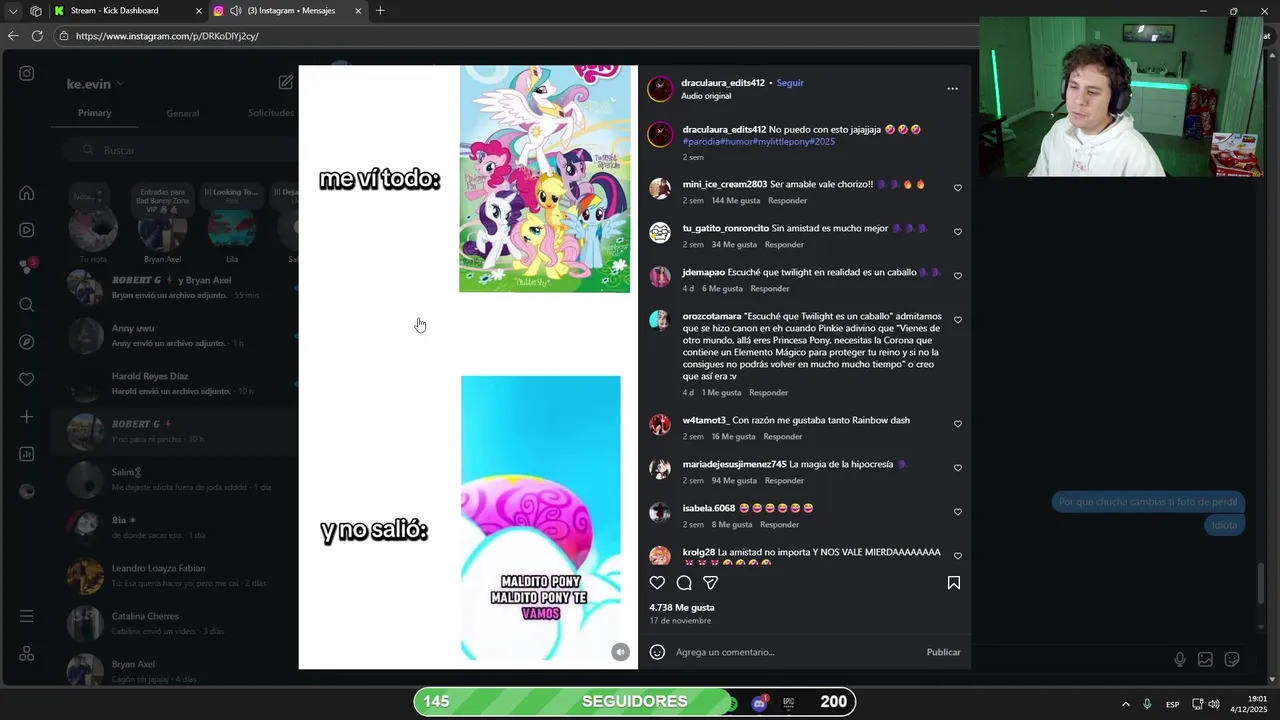This screenshot has height=720, width=1280.
Task: Like mini_ice_cream2803's comment
Action: (957, 188)
